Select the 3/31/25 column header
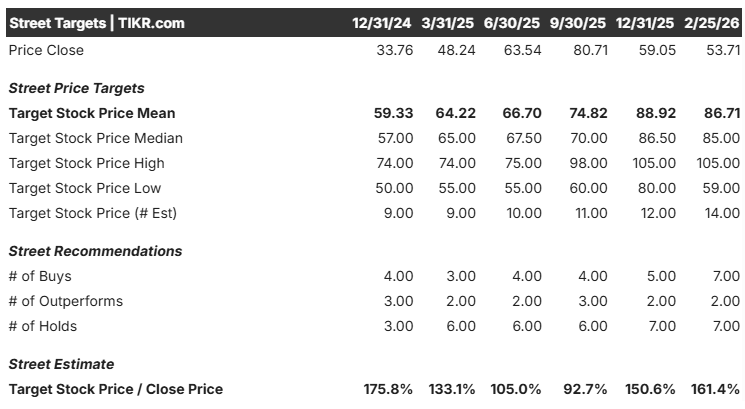Screen dimensions: 745x409 [448, 23]
